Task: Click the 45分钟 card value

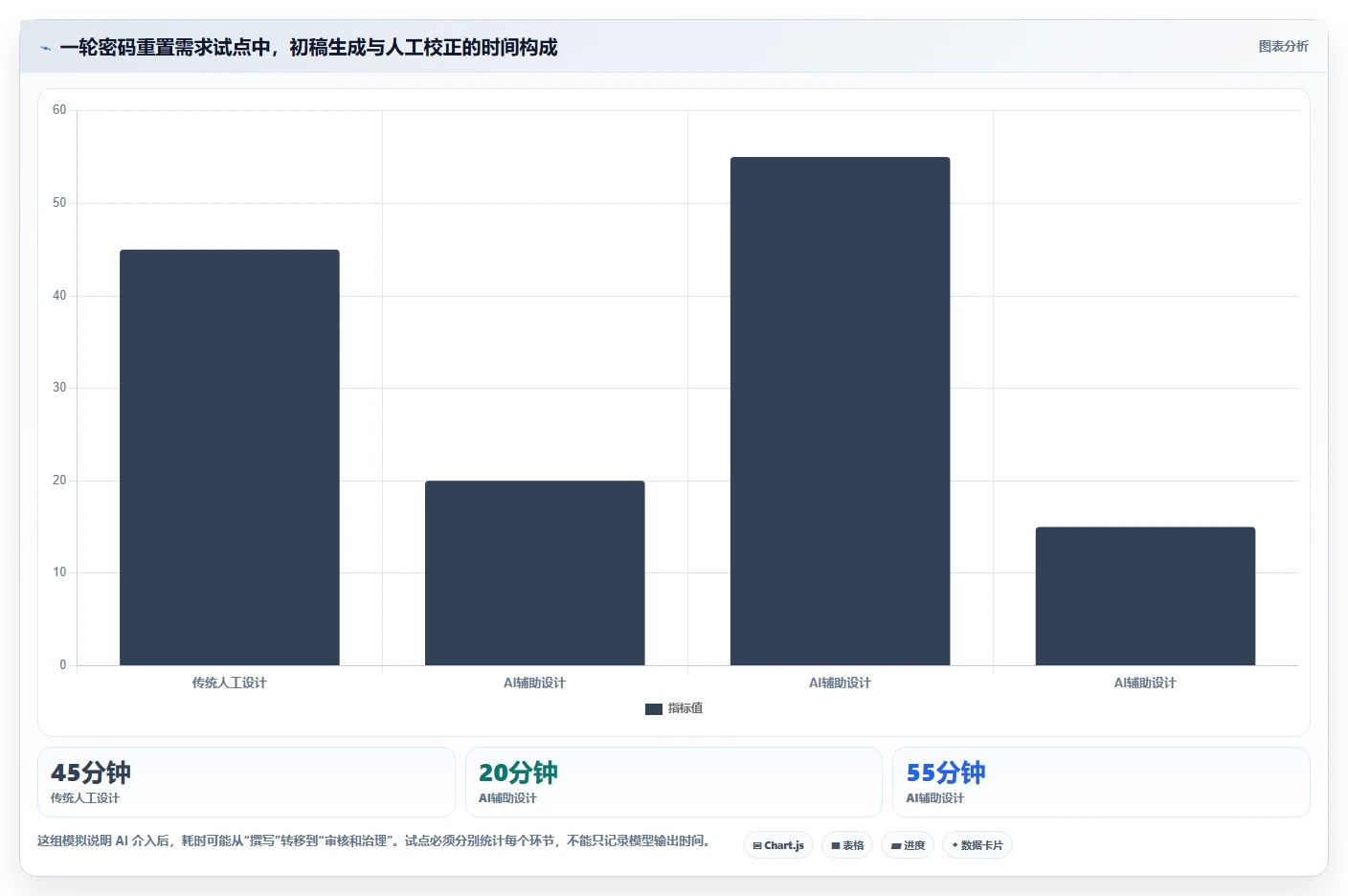Action: [x=91, y=773]
